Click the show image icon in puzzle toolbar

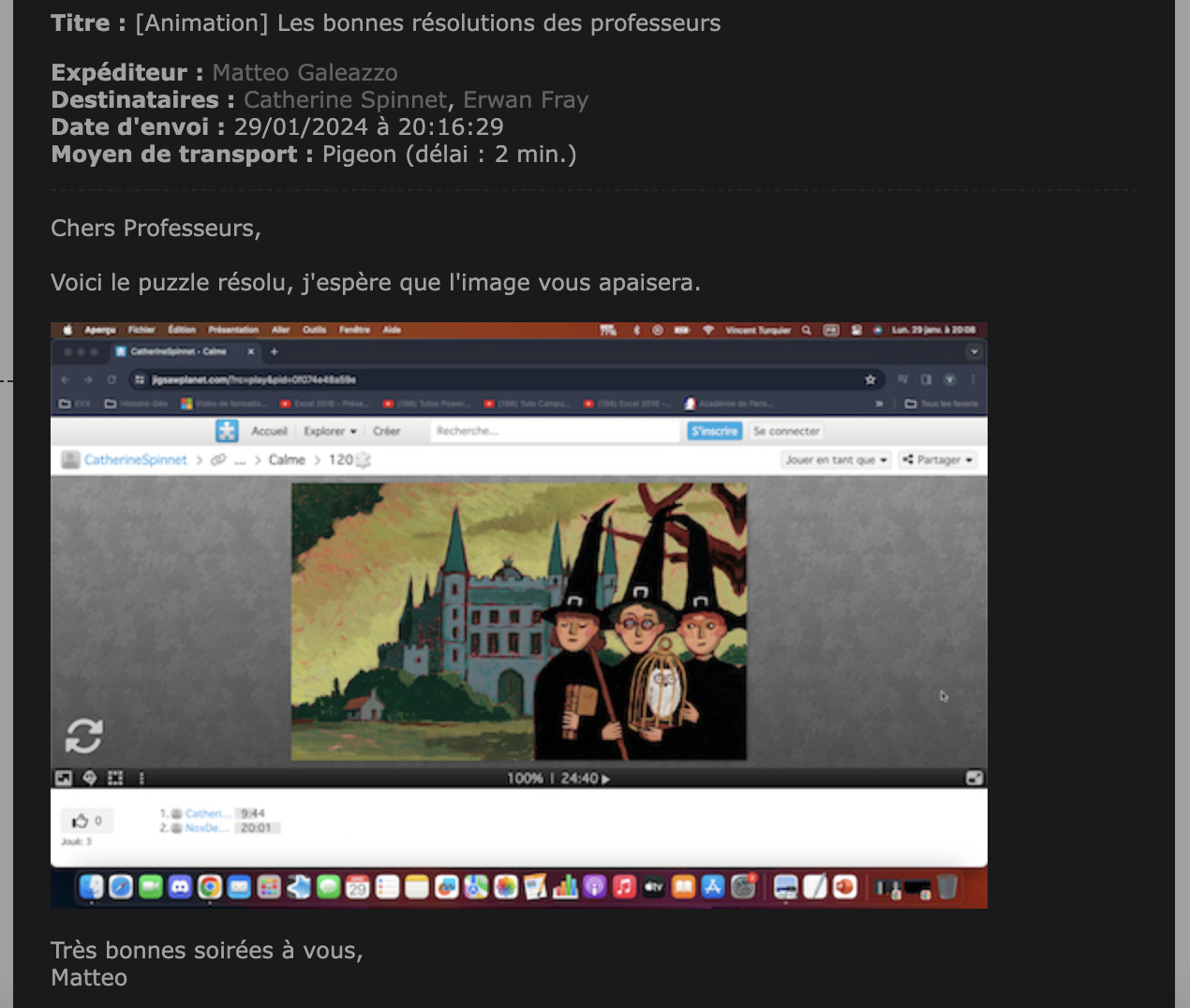pyautogui.click(x=64, y=778)
